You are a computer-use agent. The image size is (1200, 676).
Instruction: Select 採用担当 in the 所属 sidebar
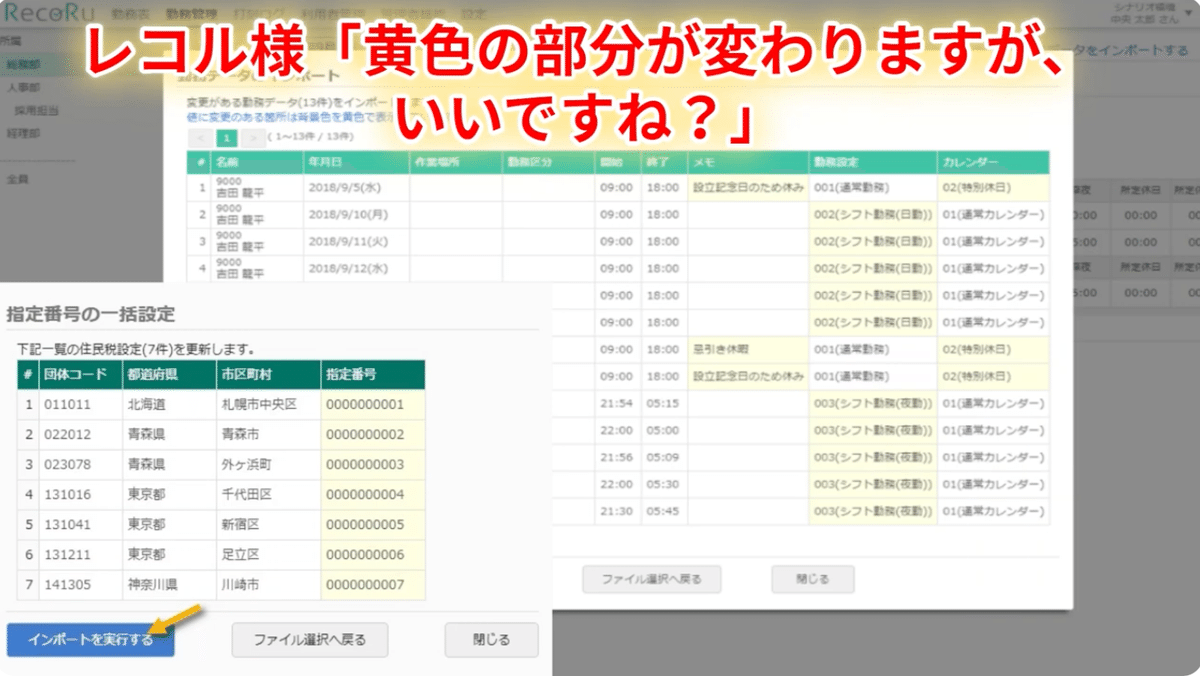coord(36,110)
